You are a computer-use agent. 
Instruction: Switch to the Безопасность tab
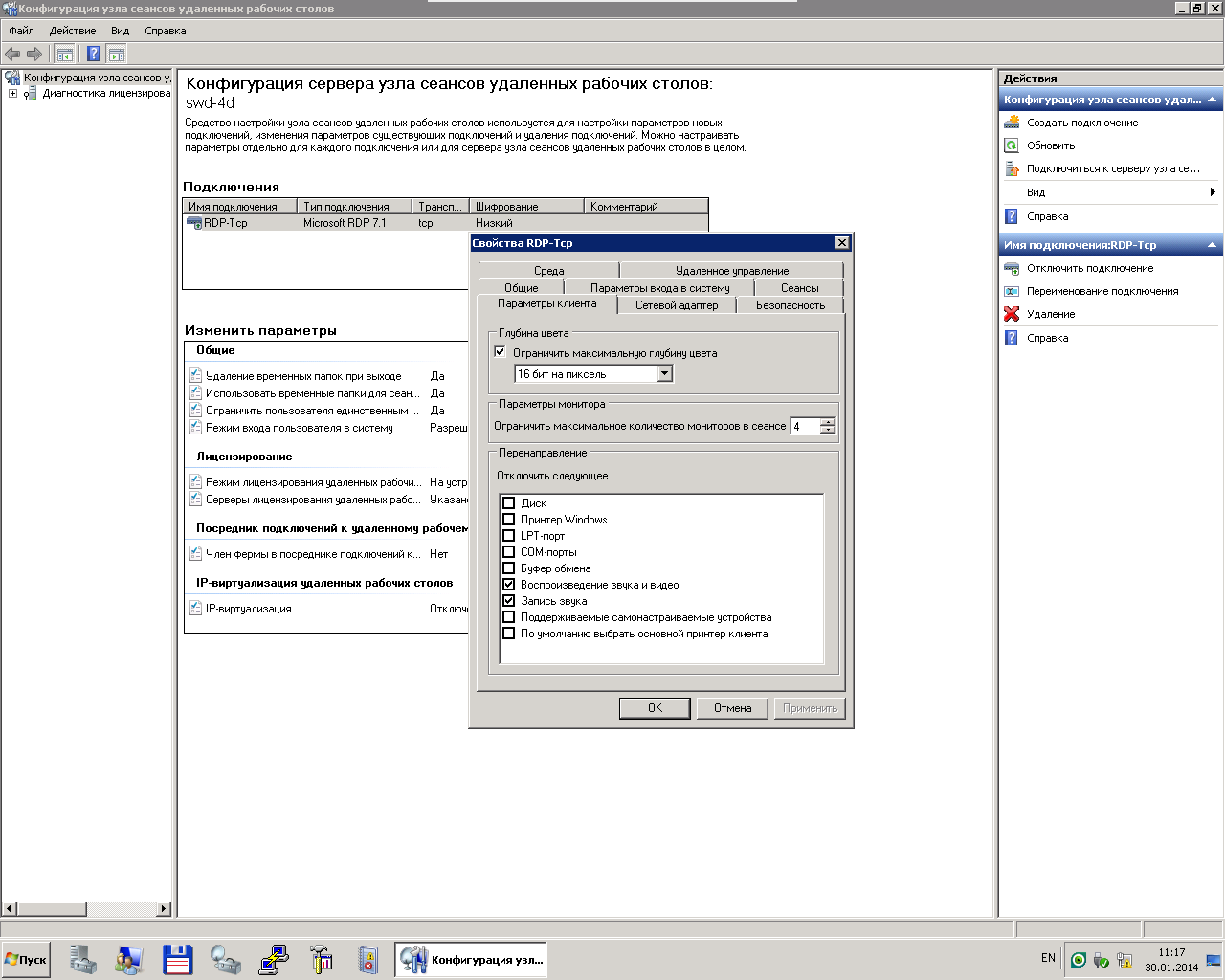pyautogui.click(x=790, y=305)
